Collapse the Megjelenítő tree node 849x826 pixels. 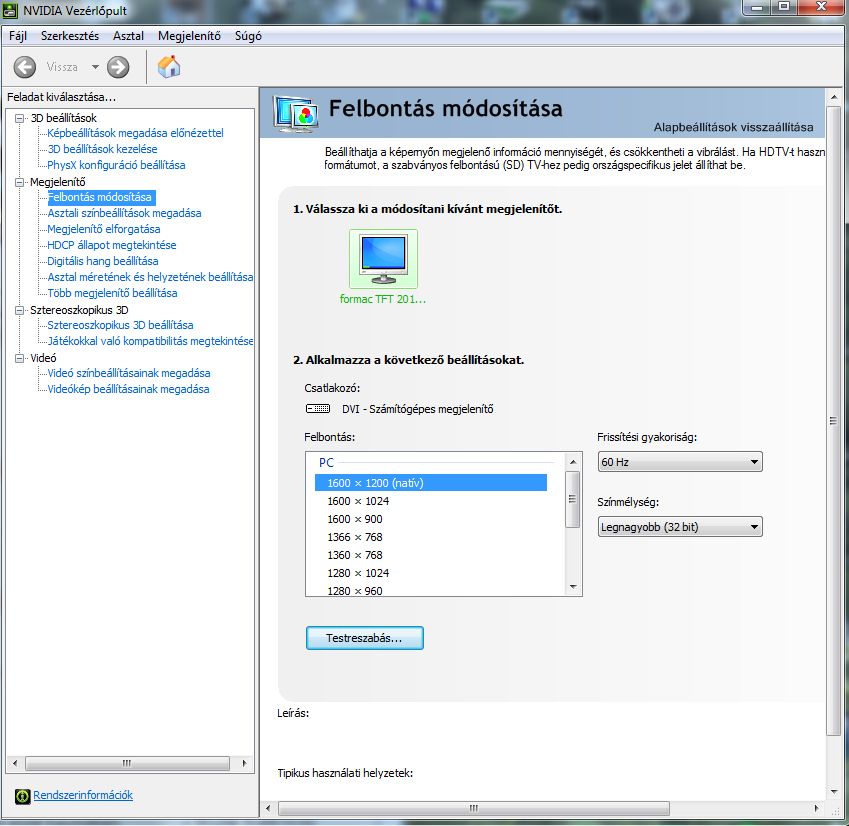point(19,182)
